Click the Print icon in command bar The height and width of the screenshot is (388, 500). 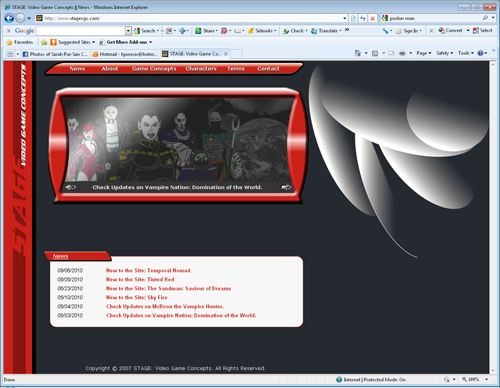tap(402, 53)
